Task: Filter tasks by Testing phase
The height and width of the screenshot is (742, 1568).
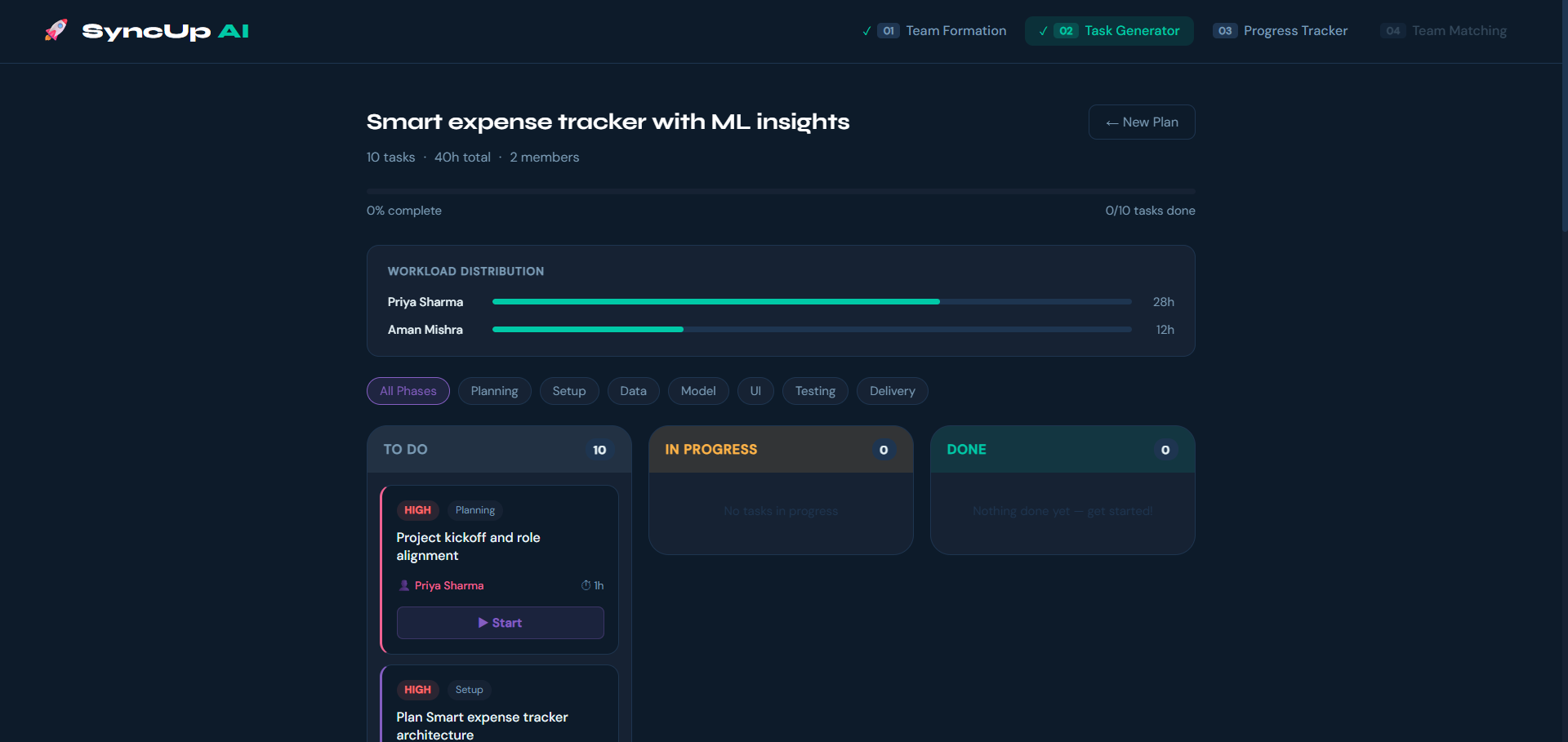Action: pos(815,391)
